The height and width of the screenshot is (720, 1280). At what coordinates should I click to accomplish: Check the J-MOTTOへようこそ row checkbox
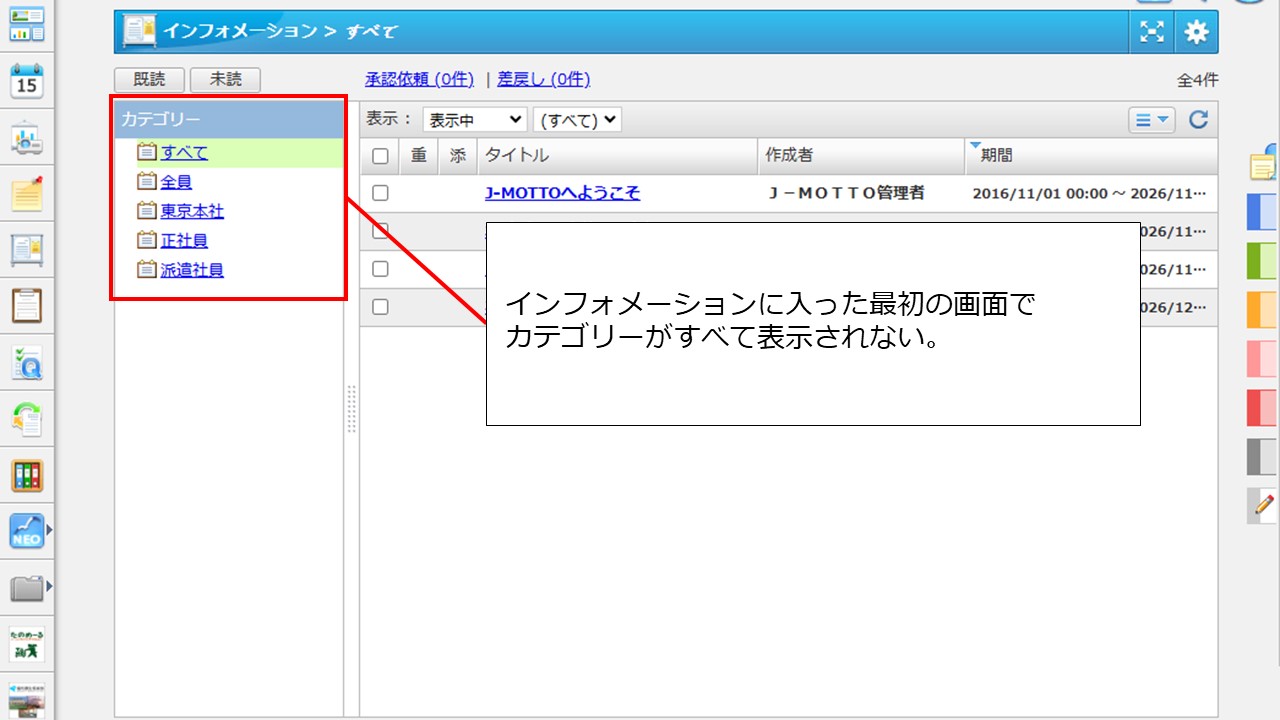380,193
